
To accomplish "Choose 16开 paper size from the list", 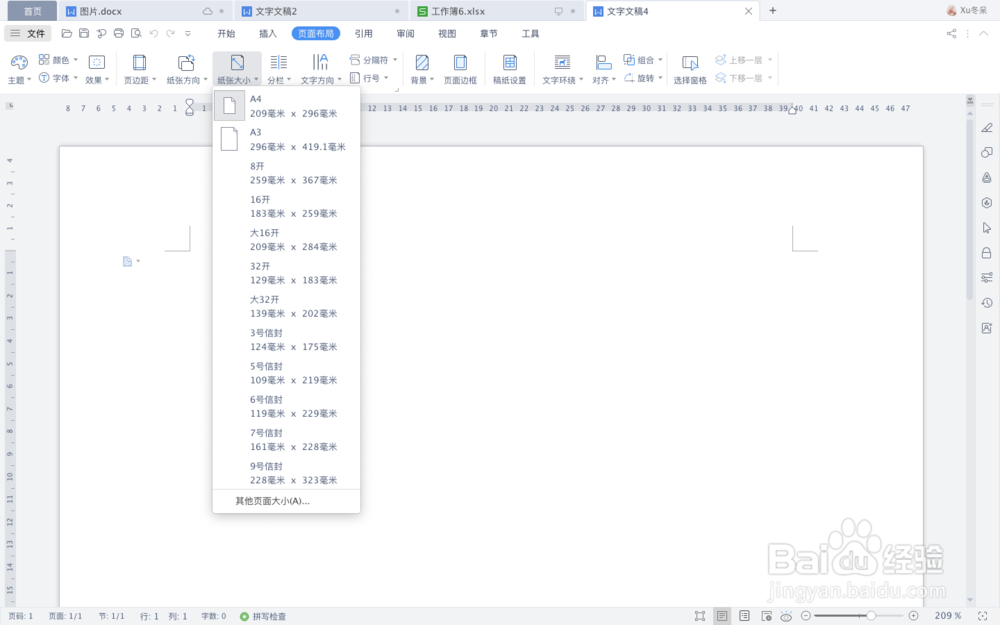I will 286,207.
